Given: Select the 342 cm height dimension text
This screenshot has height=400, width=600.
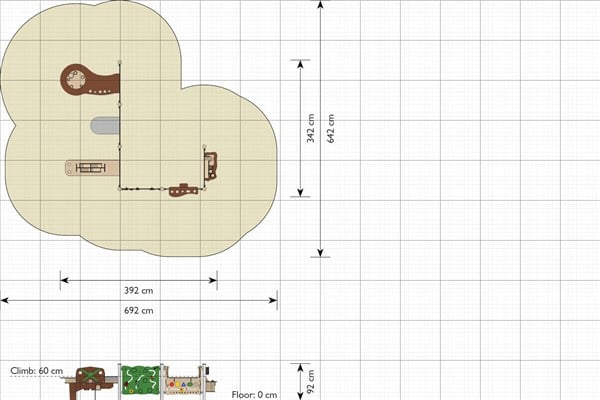Looking at the screenshot, I should (x=310, y=128).
